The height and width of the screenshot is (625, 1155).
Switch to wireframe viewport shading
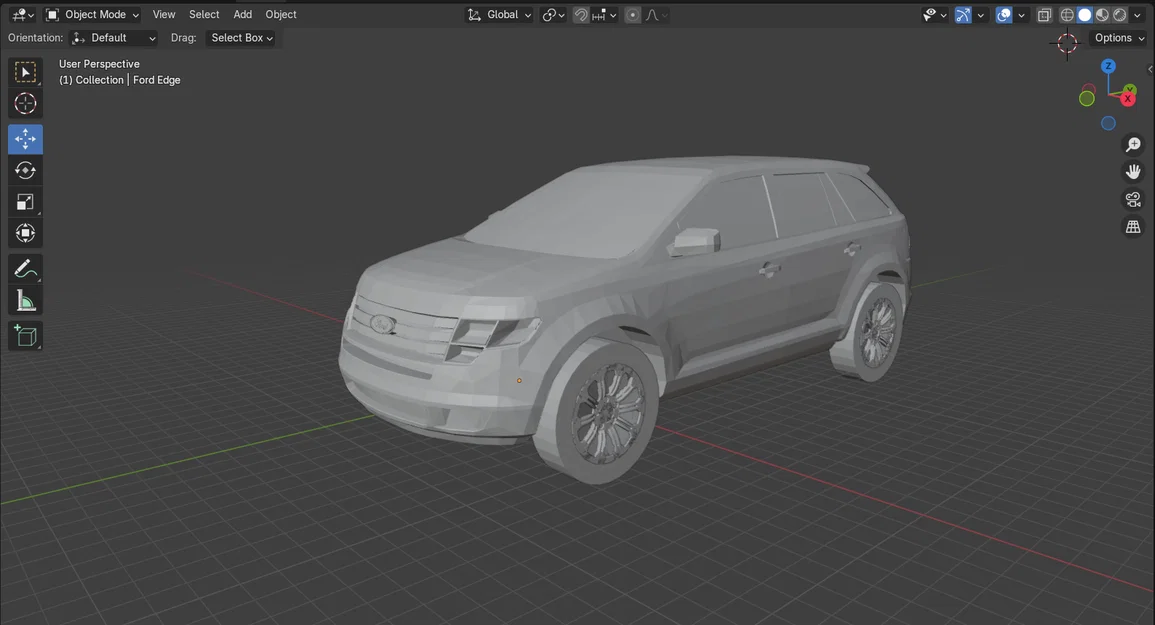coord(1066,14)
